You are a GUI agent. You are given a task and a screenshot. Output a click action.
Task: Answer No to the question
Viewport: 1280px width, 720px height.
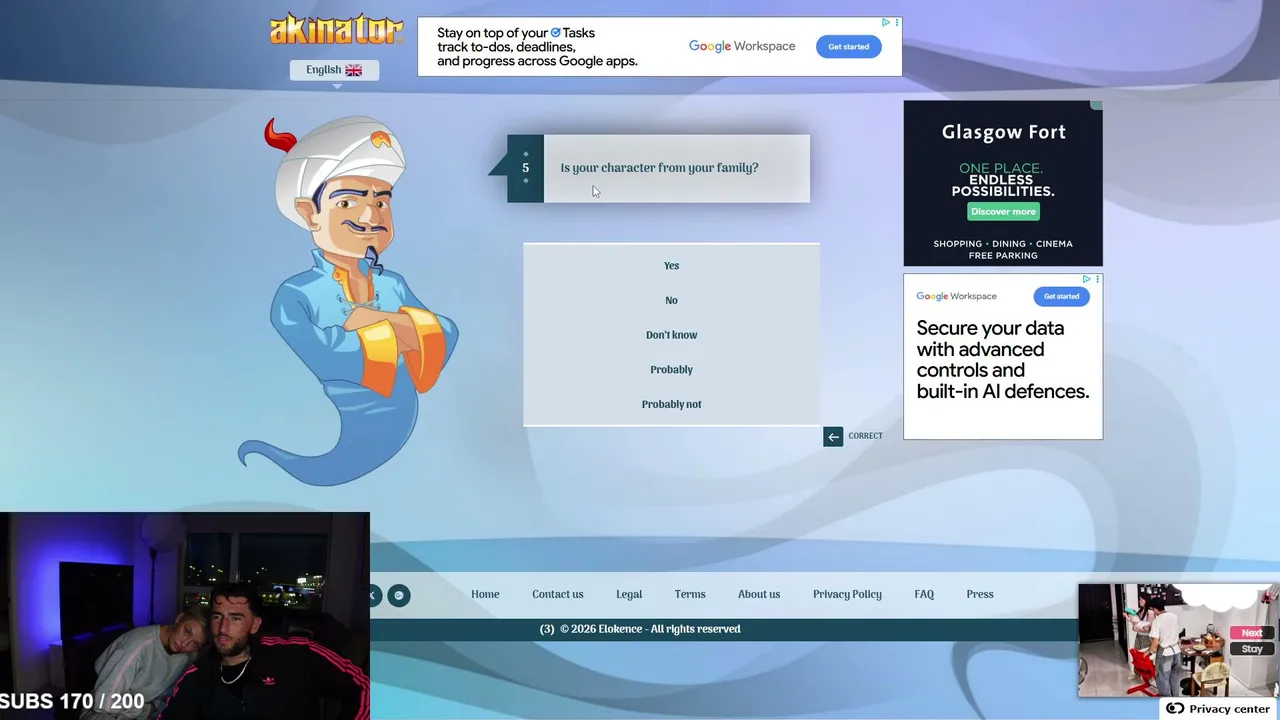(671, 300)
